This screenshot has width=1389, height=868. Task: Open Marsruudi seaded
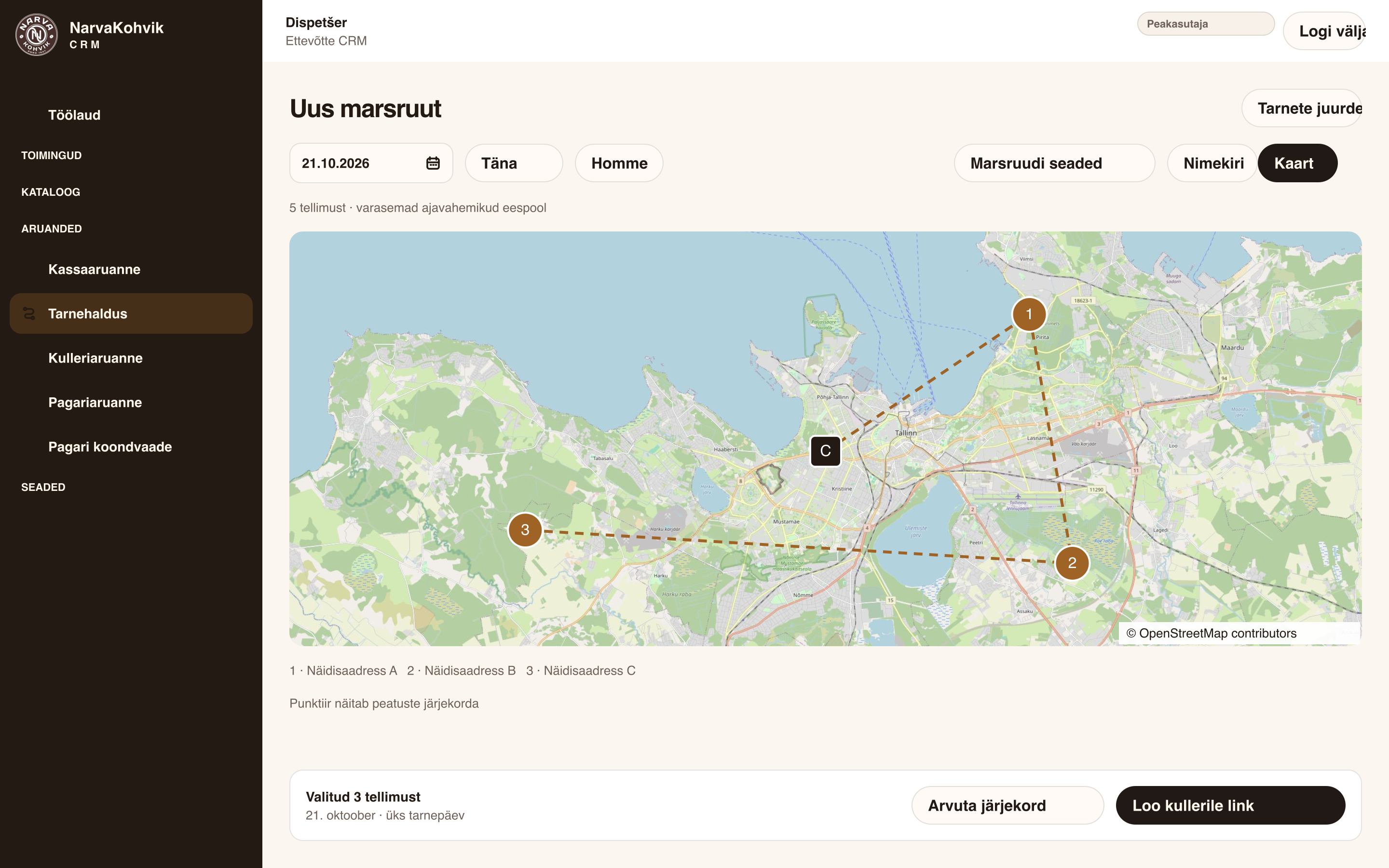(x=1054, y=163)
